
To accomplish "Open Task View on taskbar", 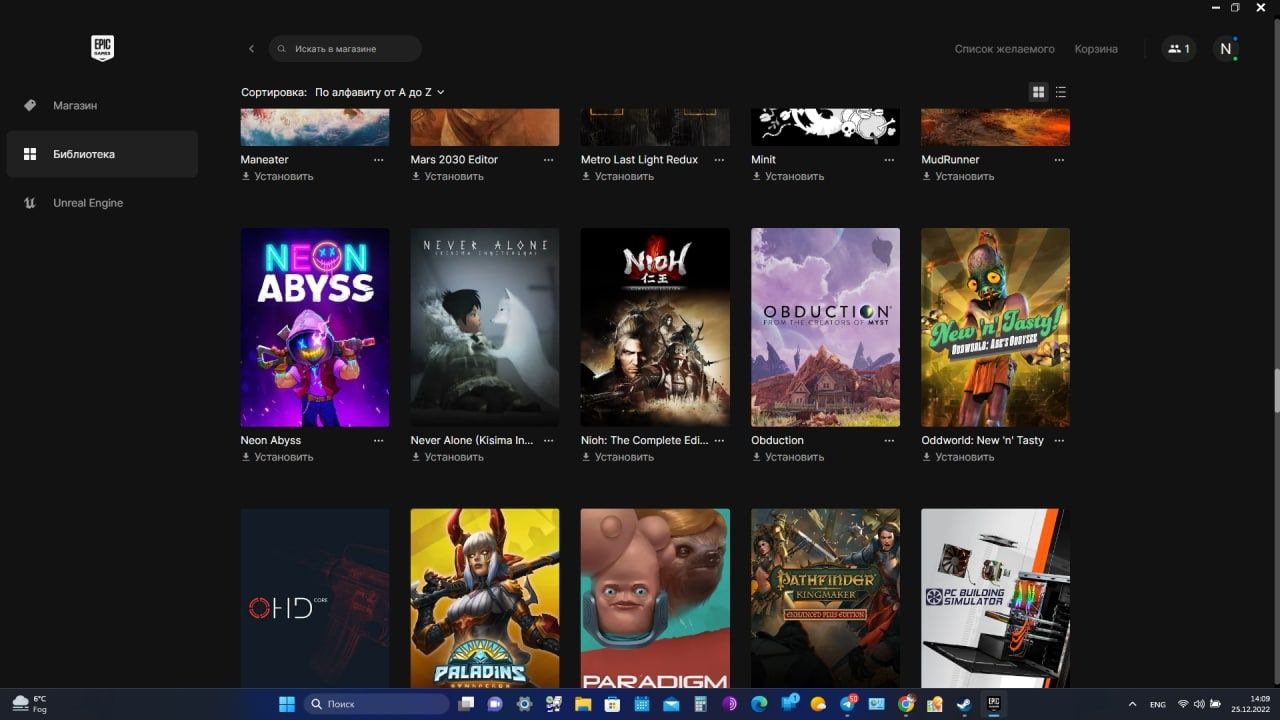I will [467, 704].
